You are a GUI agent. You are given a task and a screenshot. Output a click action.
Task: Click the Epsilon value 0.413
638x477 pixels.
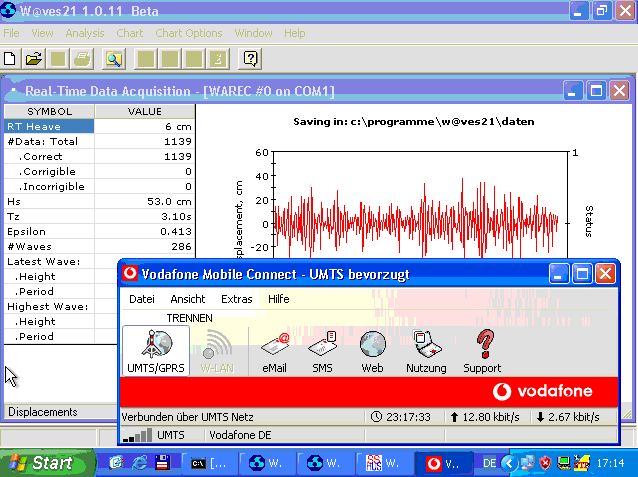pyautogui.click(x=176, y=232)
